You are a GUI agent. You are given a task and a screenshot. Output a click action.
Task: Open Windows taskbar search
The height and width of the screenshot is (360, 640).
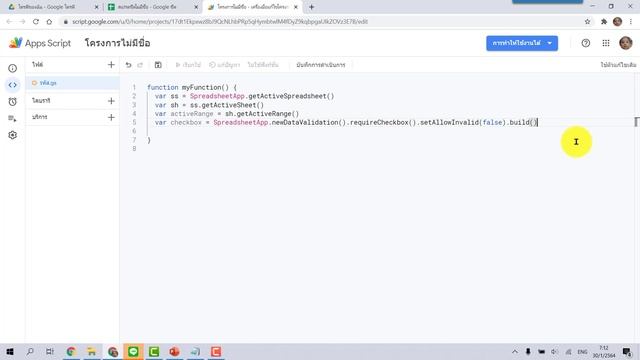30,351
